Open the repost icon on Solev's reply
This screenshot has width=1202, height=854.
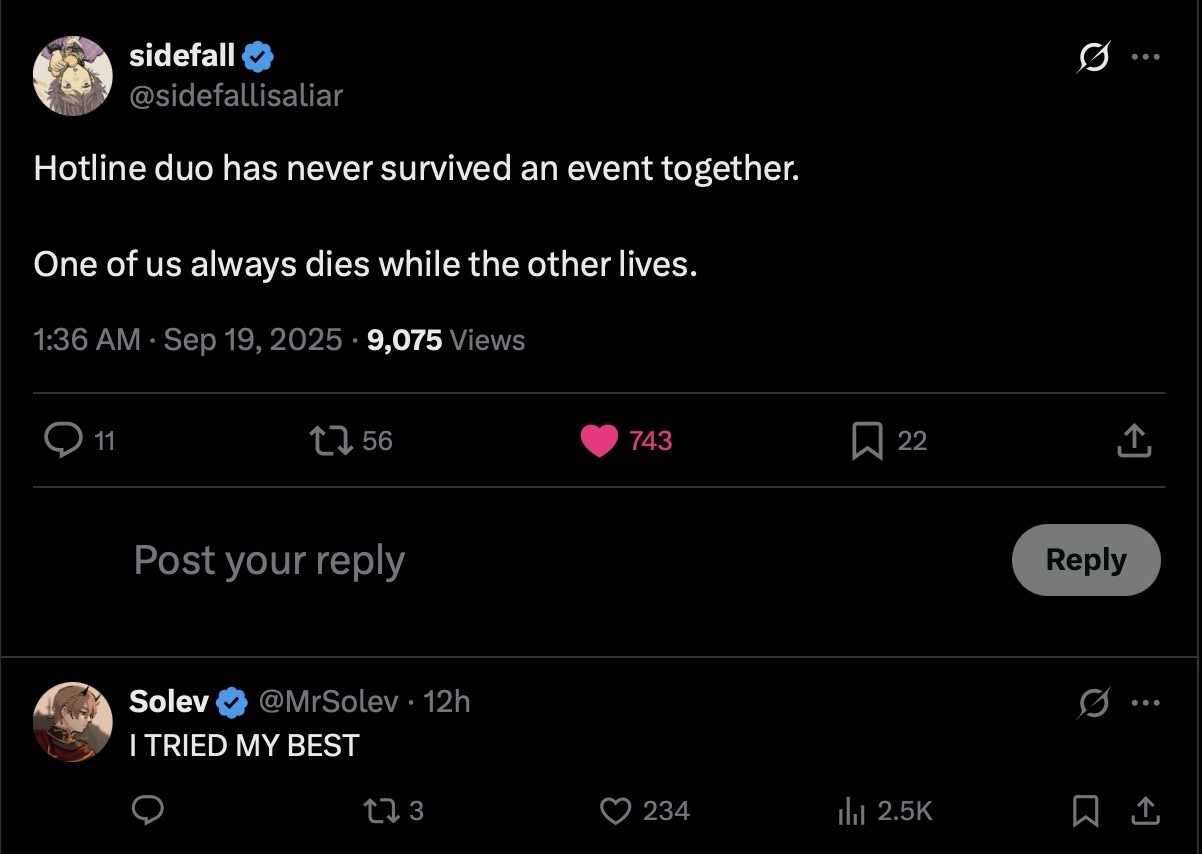pyautogui.click(x=379, y=811)
